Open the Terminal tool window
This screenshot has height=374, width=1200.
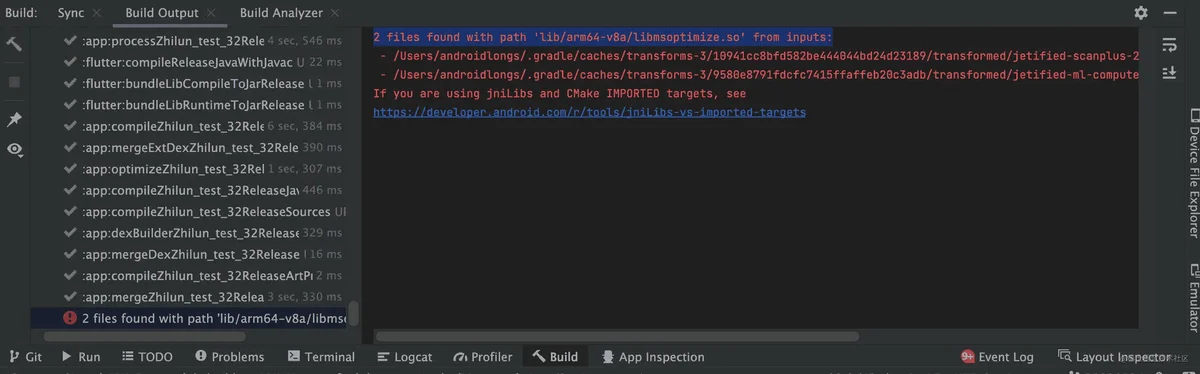(x=320, y=356)
